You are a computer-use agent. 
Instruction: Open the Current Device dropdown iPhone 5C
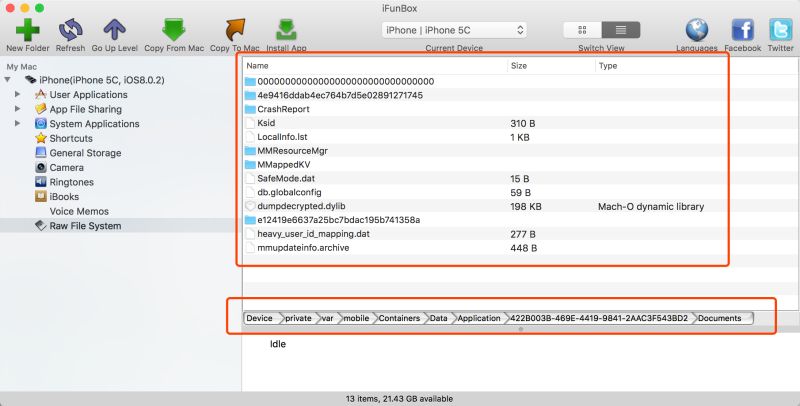click(454, 30)
